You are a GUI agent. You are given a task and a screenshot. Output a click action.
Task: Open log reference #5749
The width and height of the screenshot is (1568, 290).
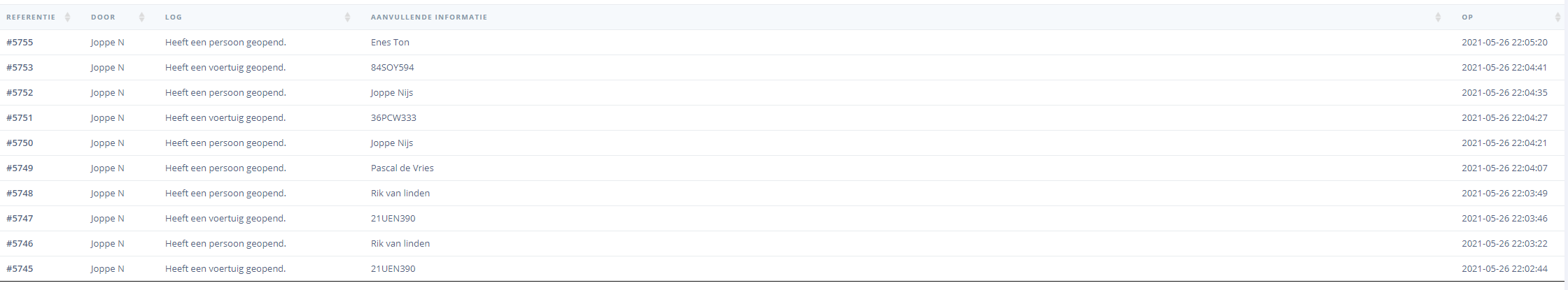20,168
